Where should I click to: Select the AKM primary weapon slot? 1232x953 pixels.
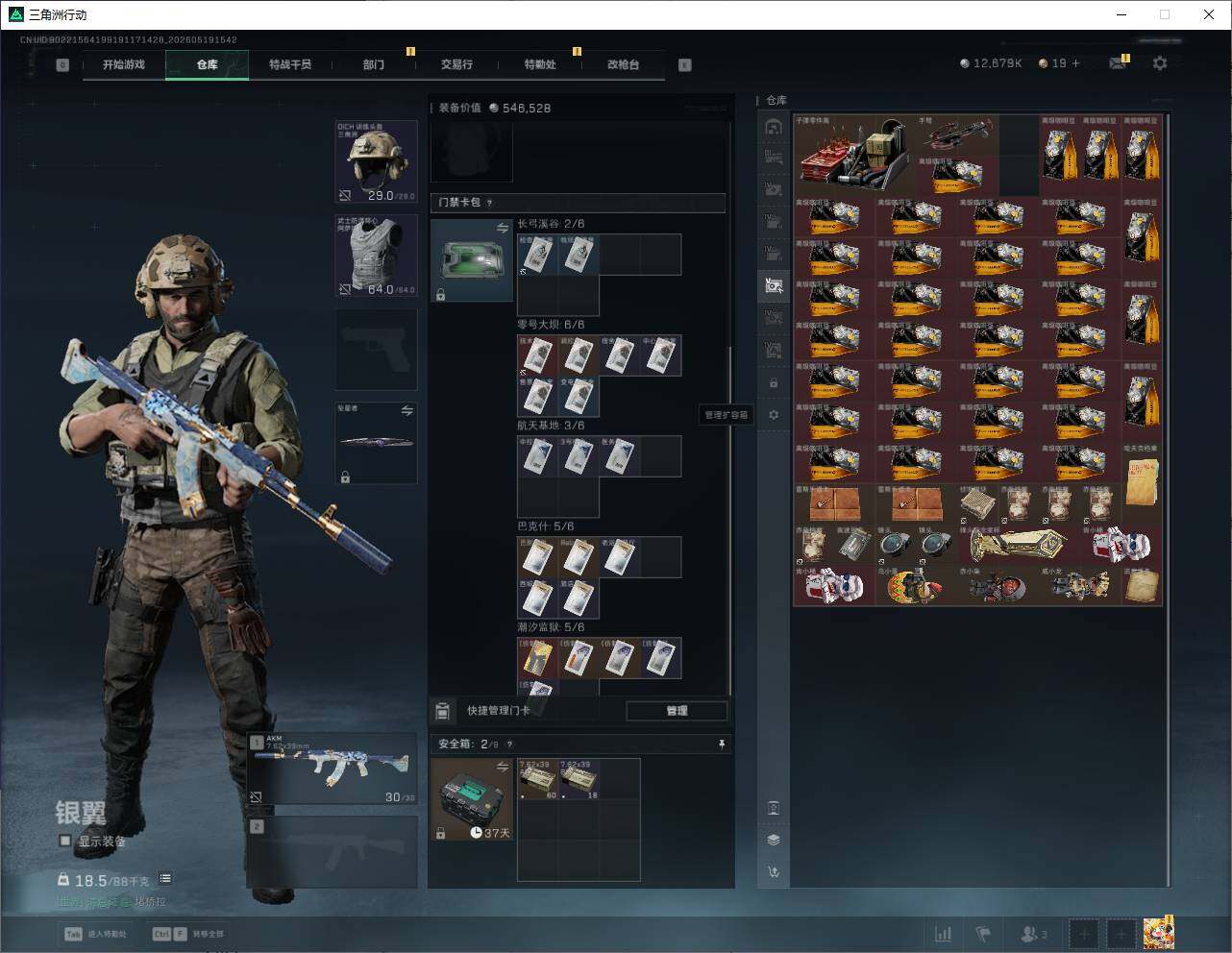pyautogui.click(x=333, y=769)
